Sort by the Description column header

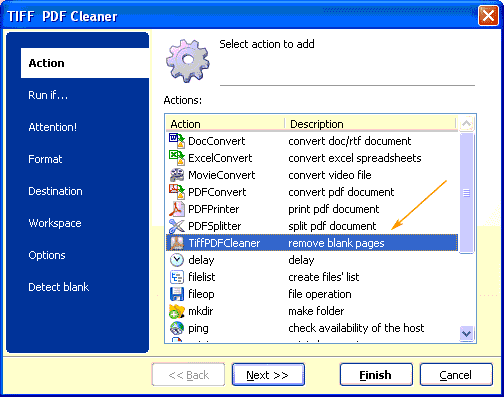point(370,124)
